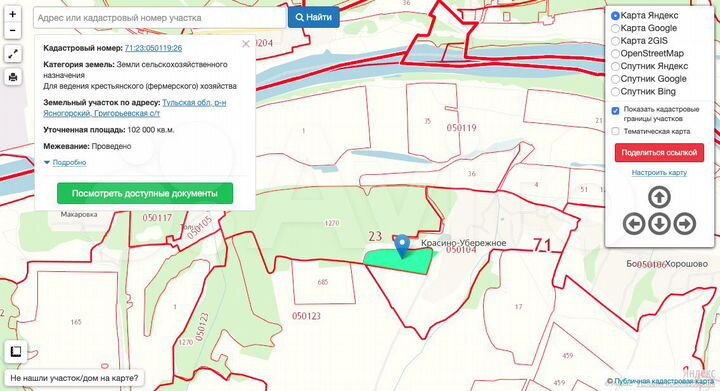
Task: Pan the map right with the arrow
Action: (x=685, y=224)
